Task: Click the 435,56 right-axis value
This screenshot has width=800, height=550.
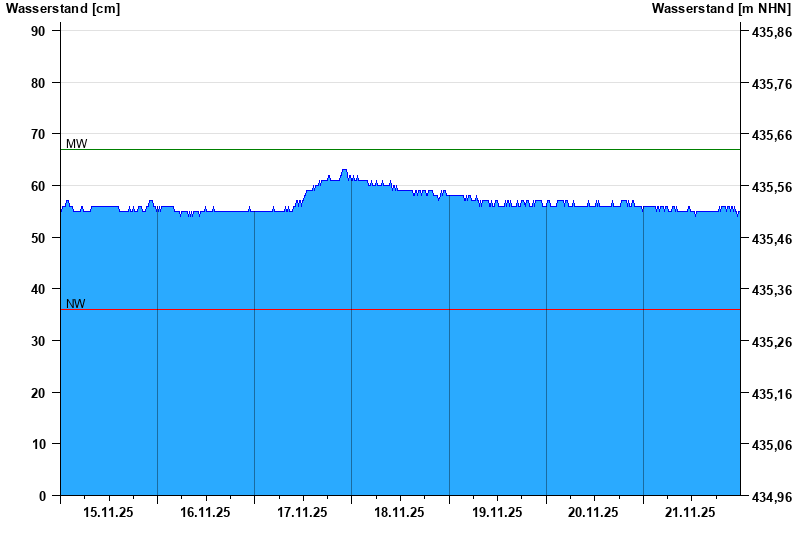Action: coord(772,187)
